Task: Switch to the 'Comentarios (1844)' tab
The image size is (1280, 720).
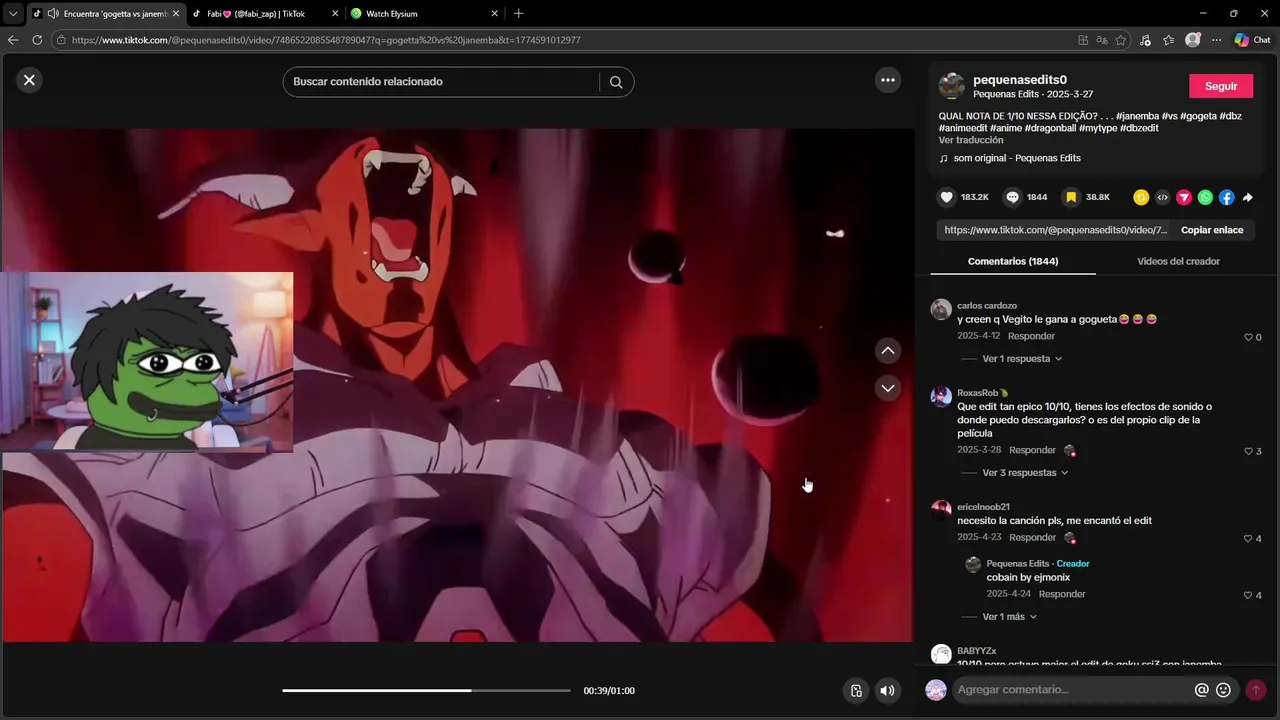Action: pos(1013,261)
